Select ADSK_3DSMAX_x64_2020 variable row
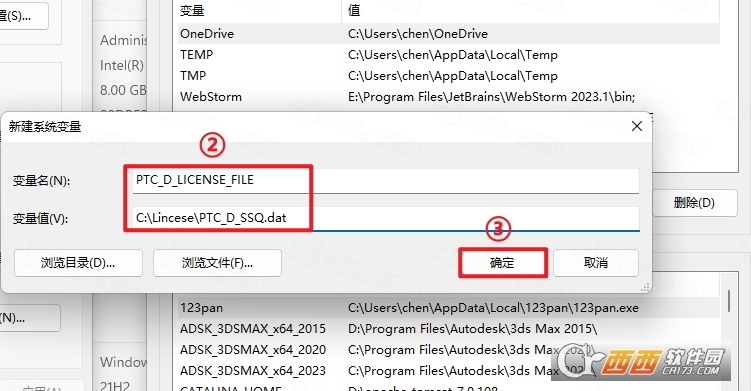 (449, 350)
